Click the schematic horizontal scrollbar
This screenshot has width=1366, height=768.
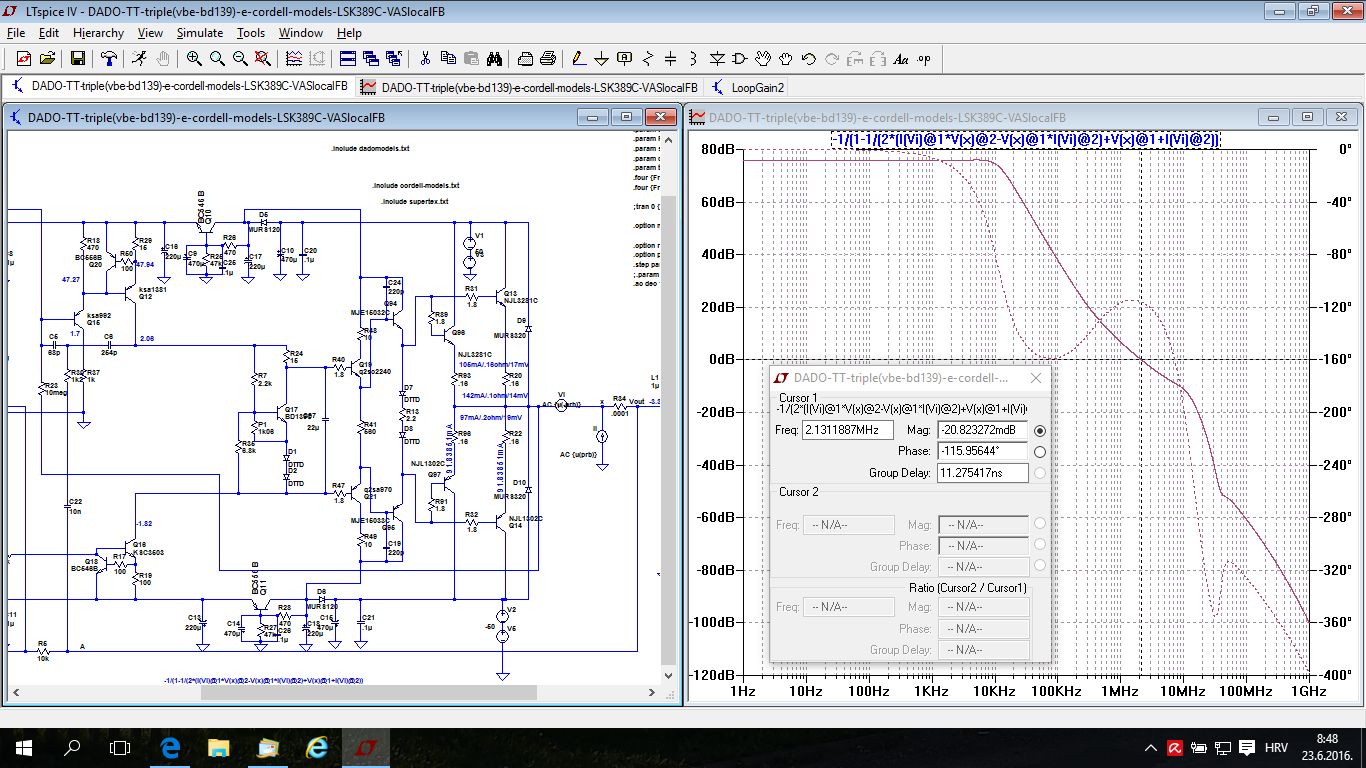[334, 692]
